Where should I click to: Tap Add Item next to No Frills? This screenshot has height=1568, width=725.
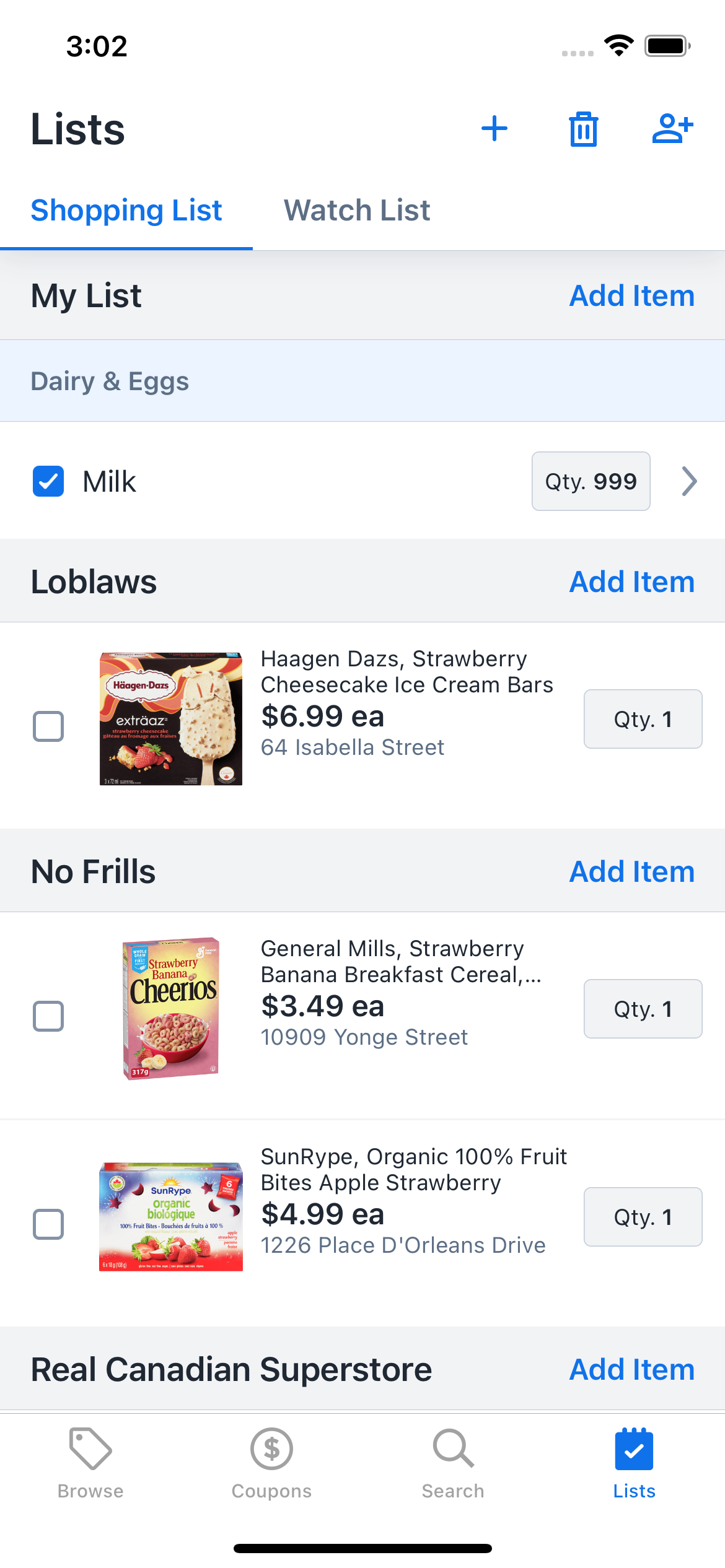coord(632,871)
